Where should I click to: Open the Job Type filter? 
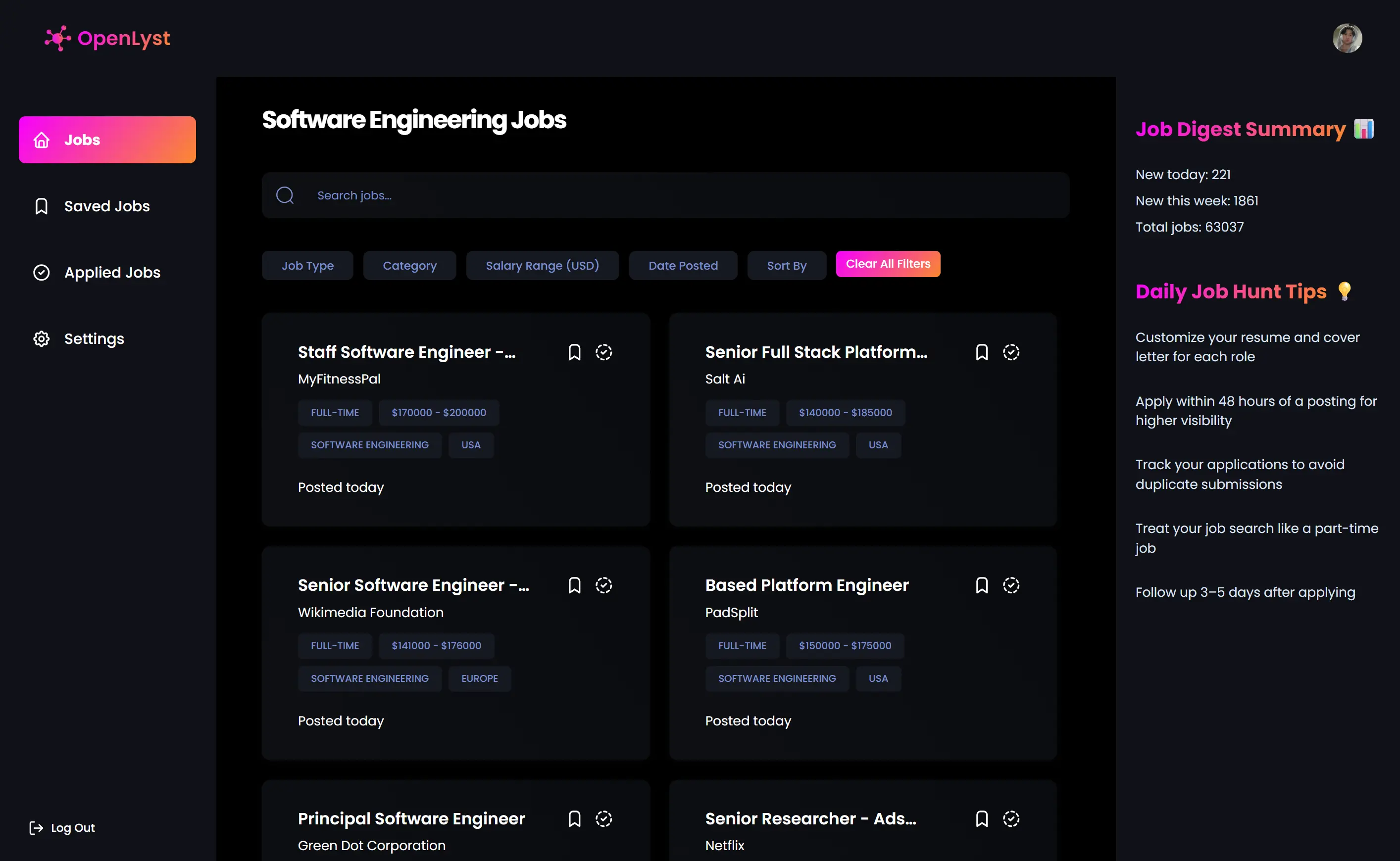coord(307,265)
